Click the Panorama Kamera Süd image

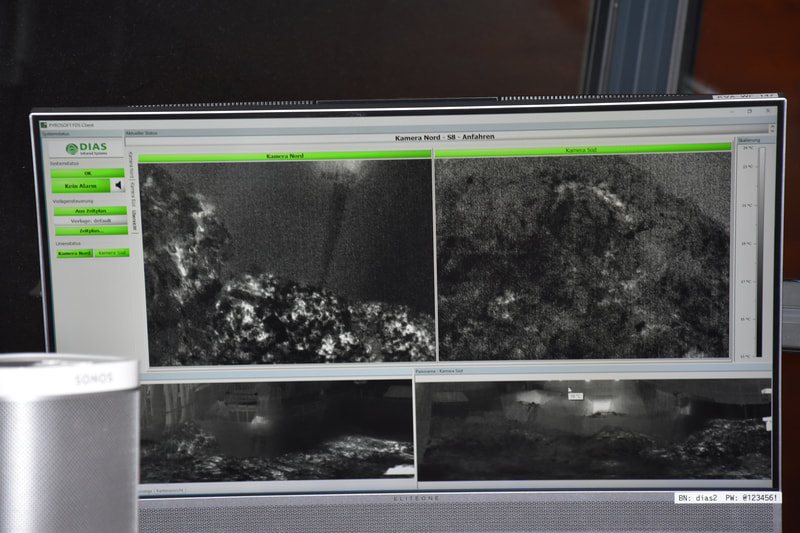coord(594,429)
